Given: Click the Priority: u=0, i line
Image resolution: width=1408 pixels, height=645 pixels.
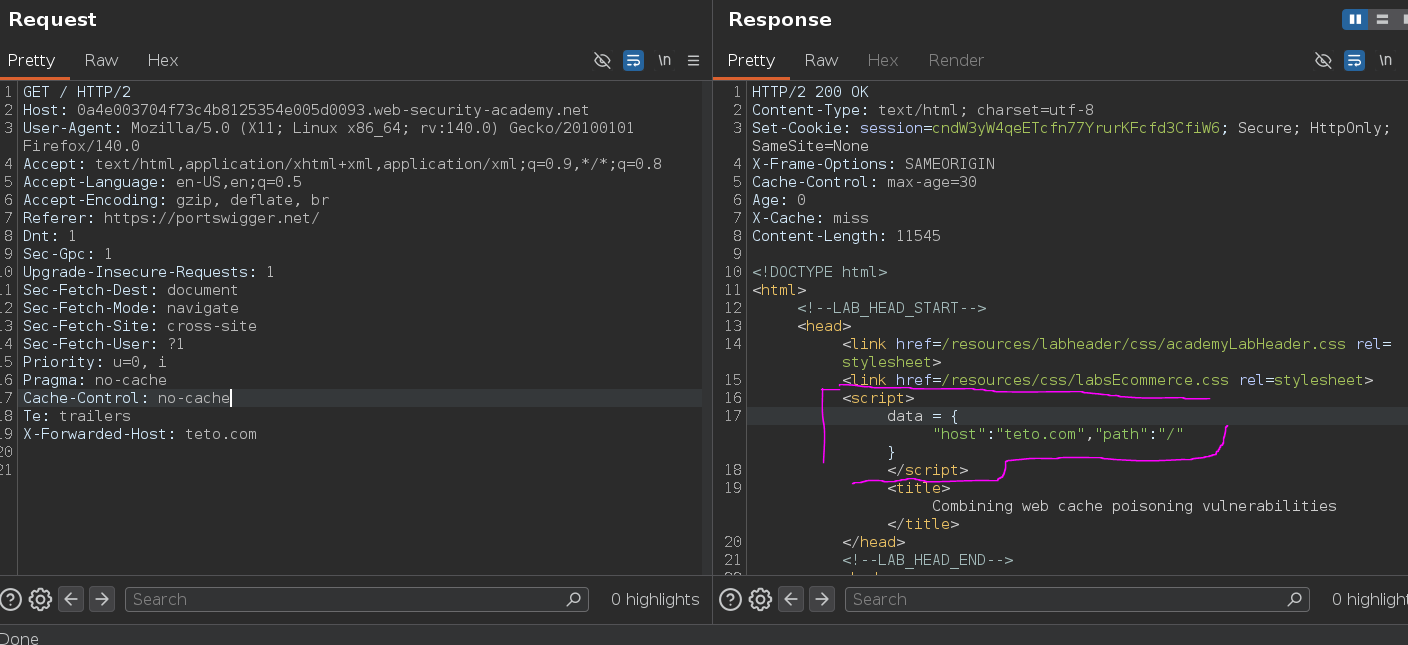Looking at the screenshot, I should [95, 362].
